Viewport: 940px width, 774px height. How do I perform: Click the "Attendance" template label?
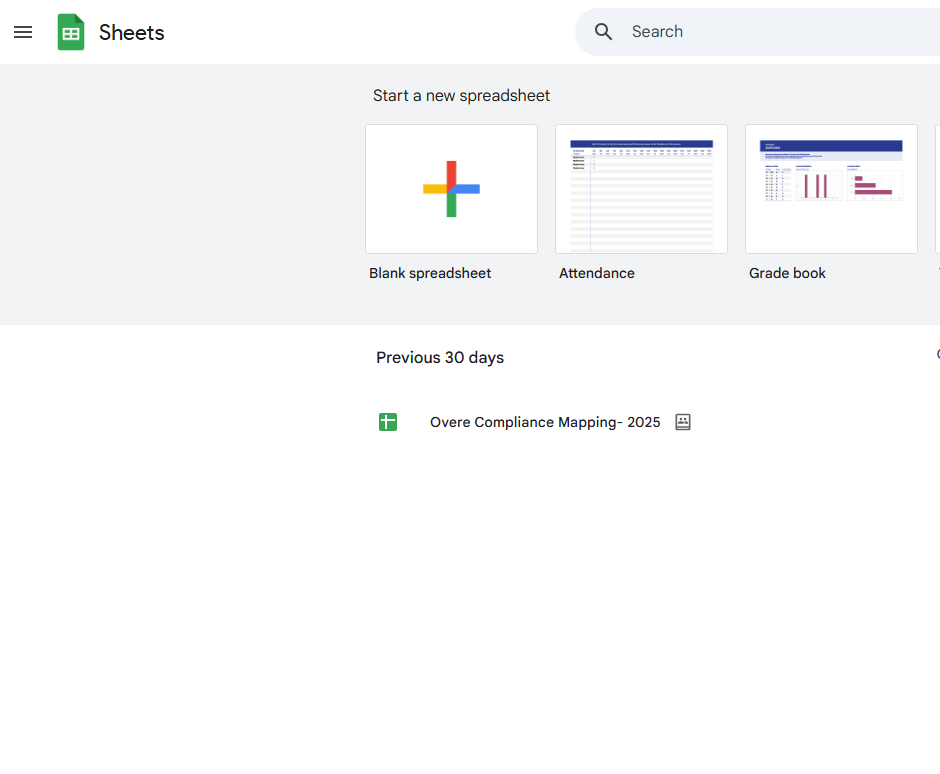coord(597,273)
